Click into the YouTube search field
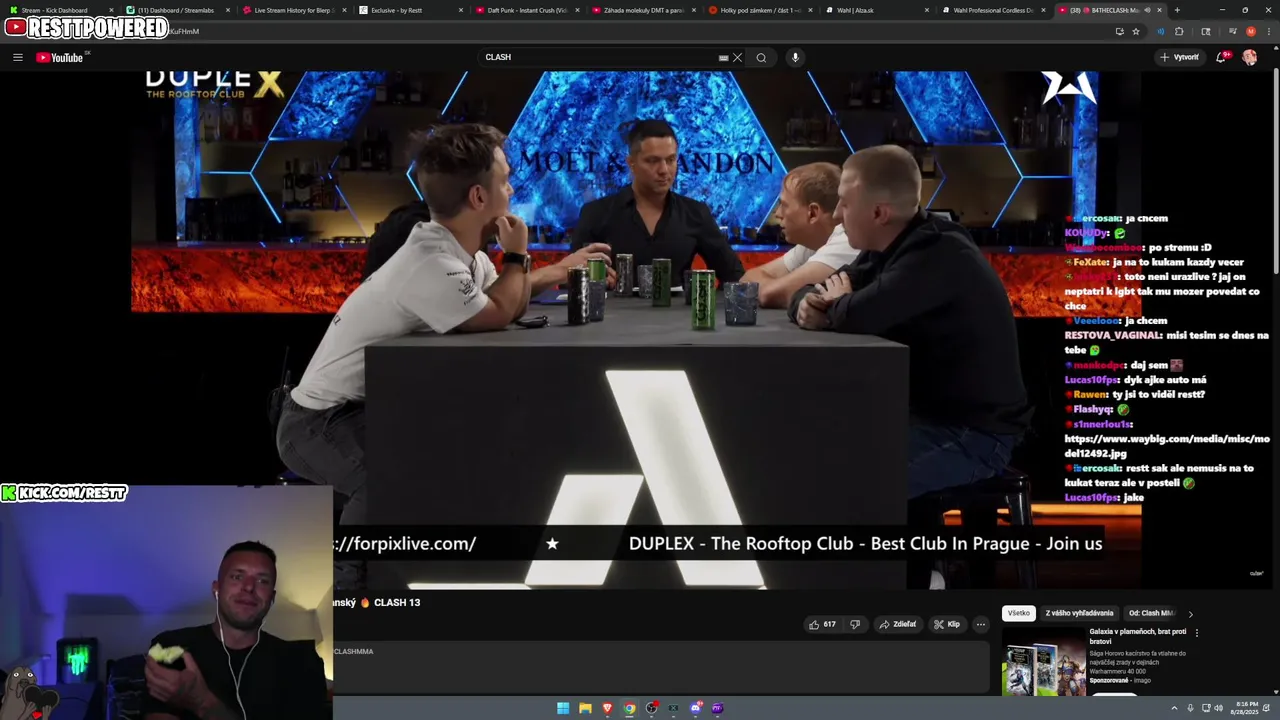 pyautogui.click(x=600, y=57)
